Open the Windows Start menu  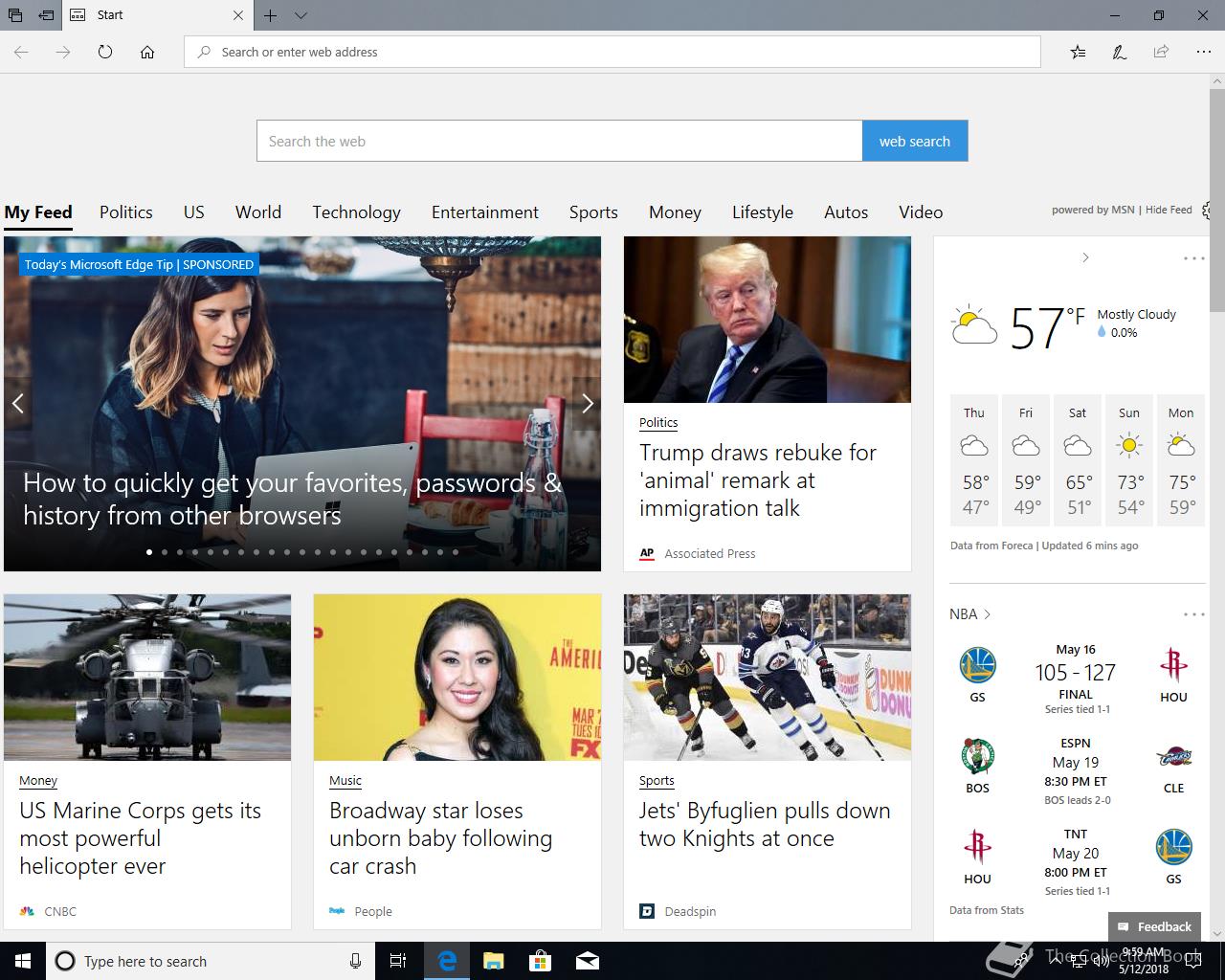coord(23,961)
